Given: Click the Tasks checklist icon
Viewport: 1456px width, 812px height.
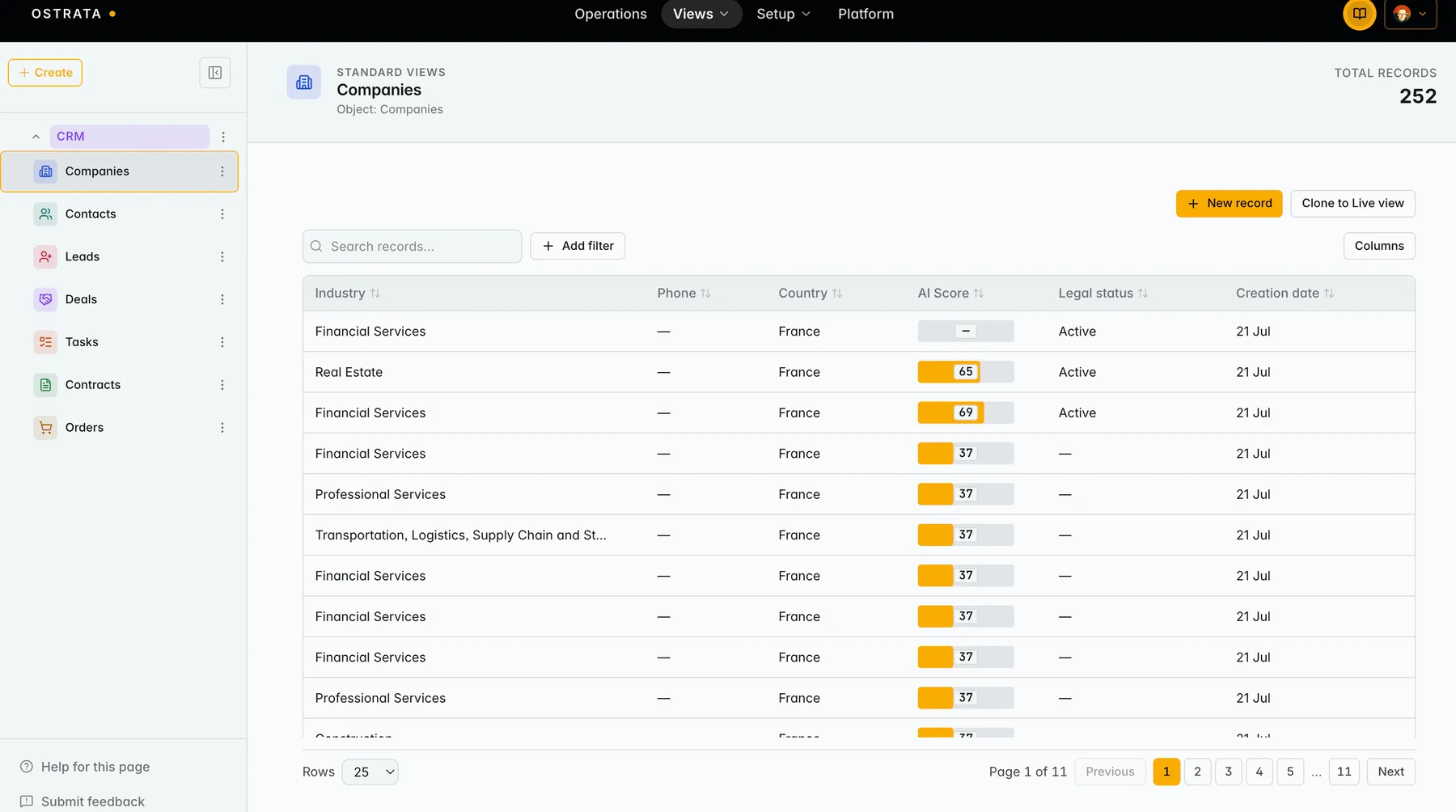Looking at the screenshot, I should [45, 342].
